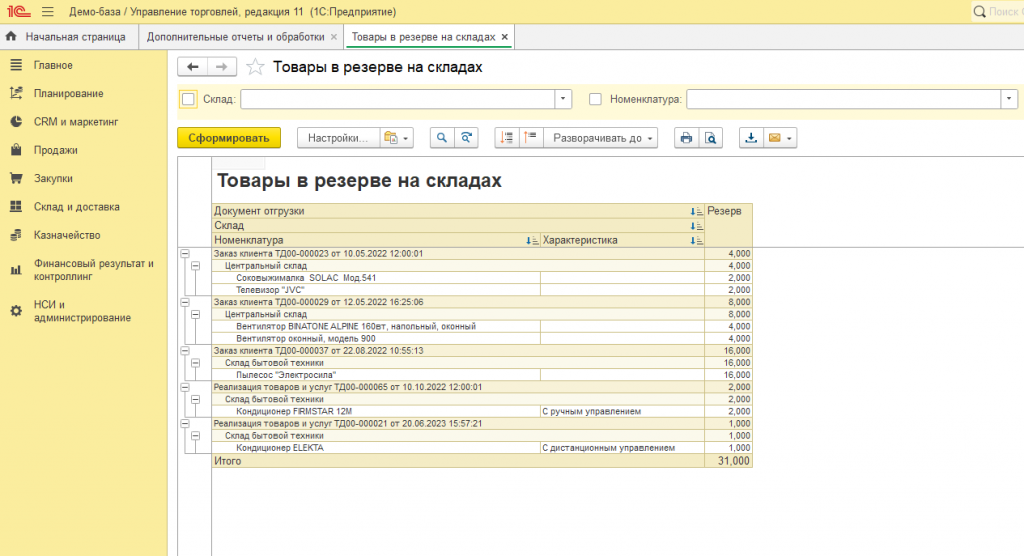
Task: Open the Закупки section
Action: click(53, 178)
